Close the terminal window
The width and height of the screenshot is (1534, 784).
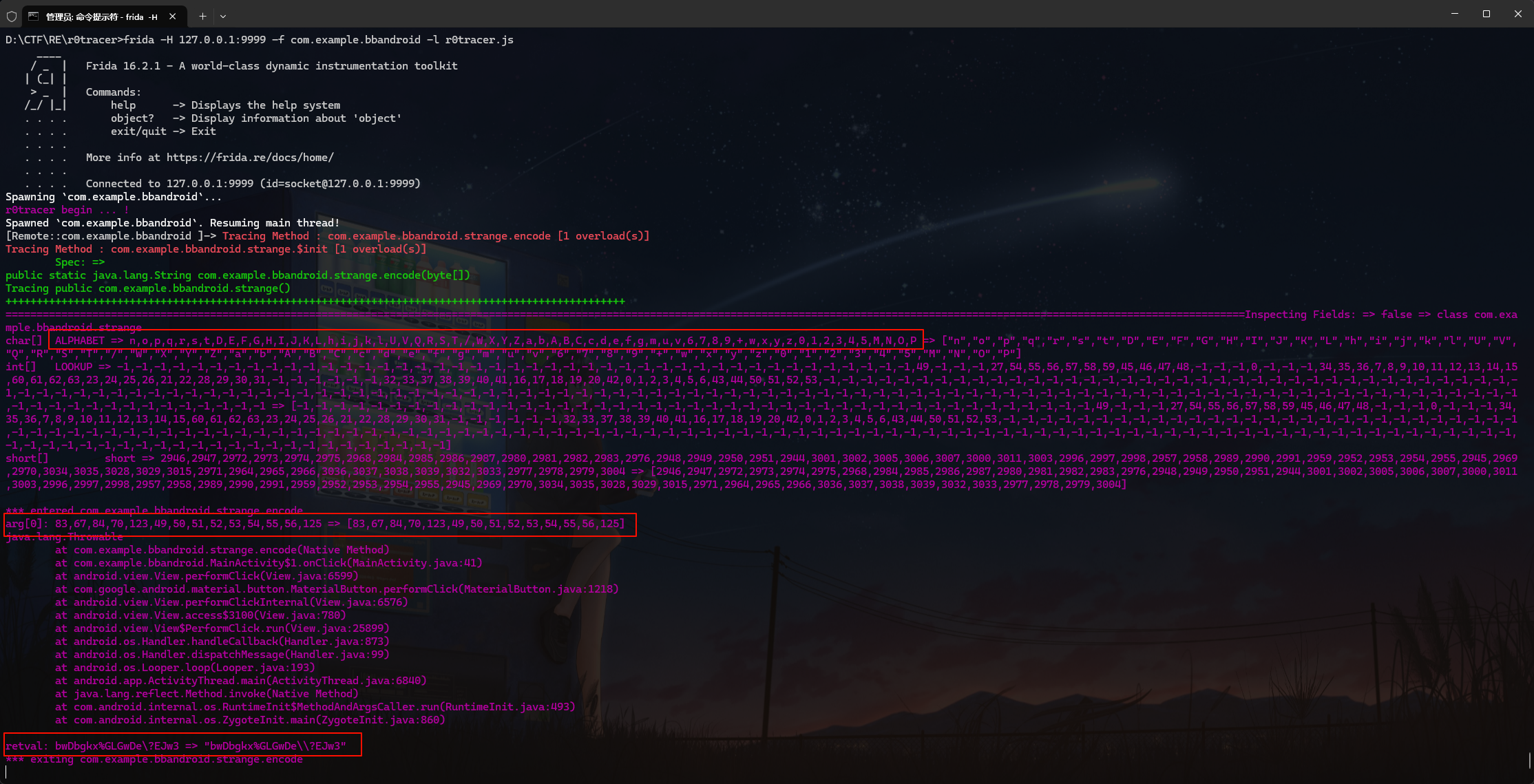(1517, 14)
